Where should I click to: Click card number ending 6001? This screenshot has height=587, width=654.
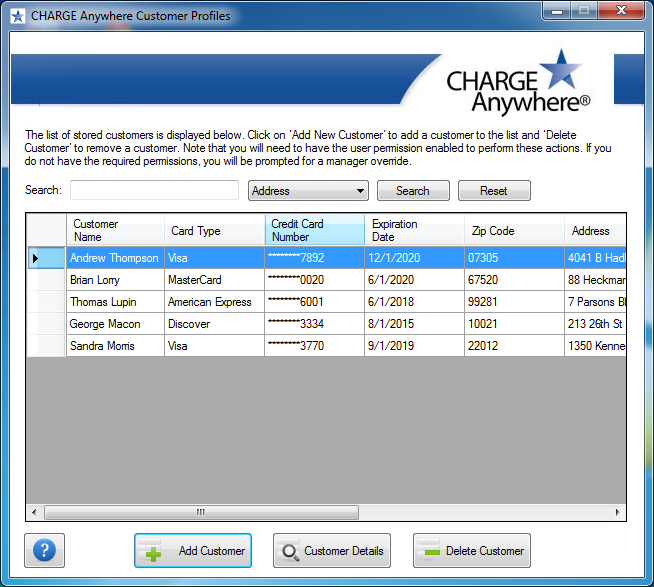pyautogui.click(x=314, y=302)
